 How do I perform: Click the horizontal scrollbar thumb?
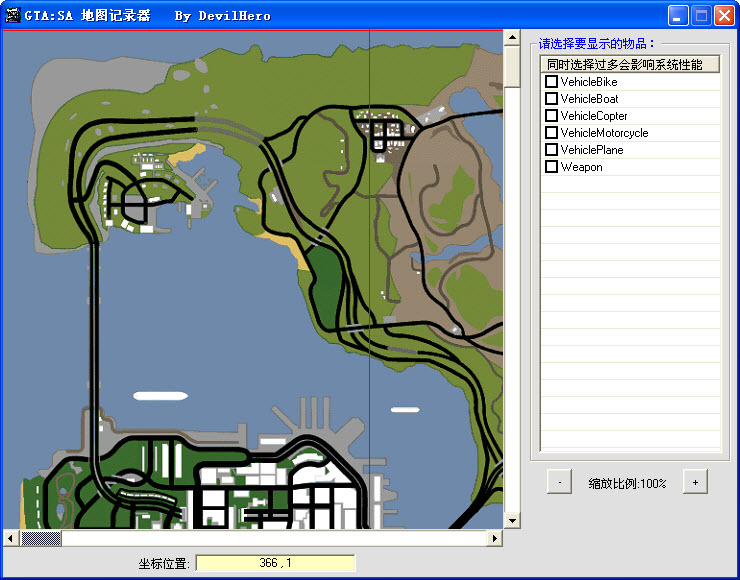tap(41, 538)
